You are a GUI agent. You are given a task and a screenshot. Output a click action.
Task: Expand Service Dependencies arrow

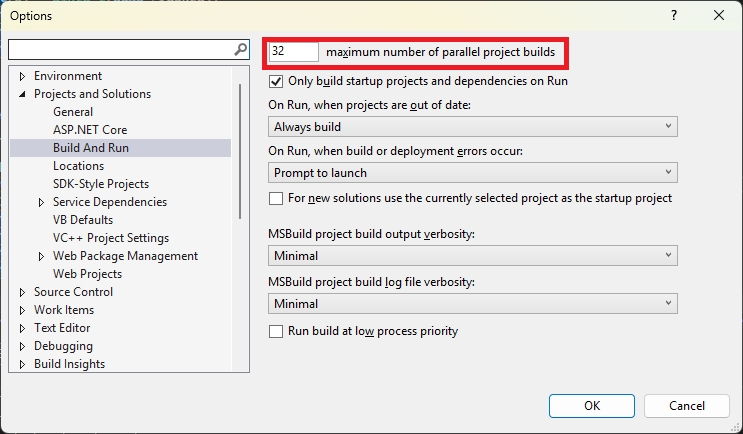click(41, 202)
